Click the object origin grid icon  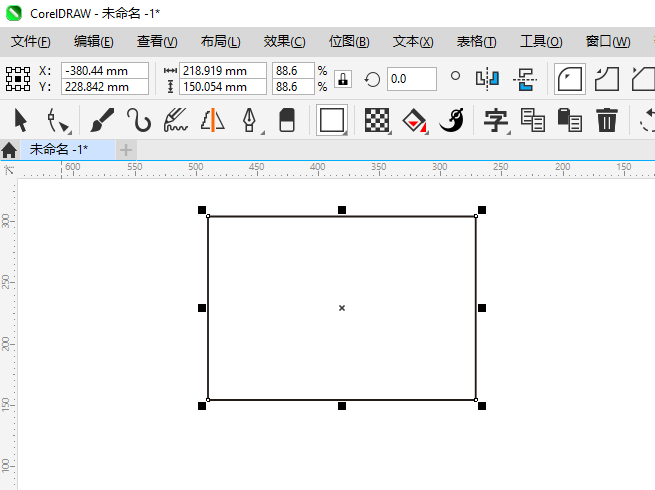point(18,79)
